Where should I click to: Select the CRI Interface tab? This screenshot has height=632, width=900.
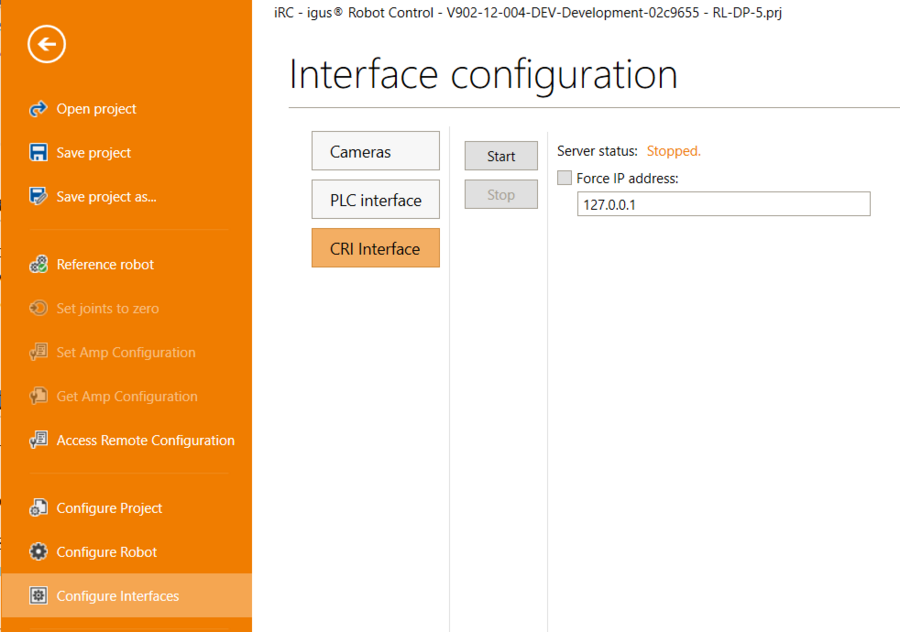(x=375, y=248)
